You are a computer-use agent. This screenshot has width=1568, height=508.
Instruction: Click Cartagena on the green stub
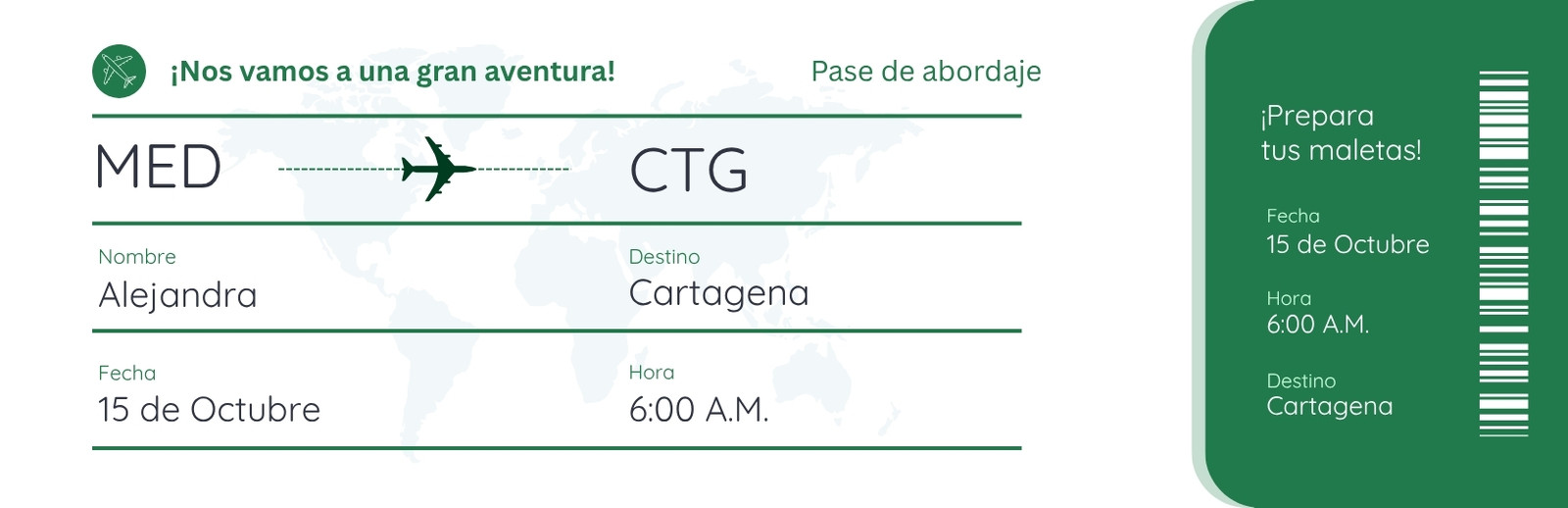1329,406
